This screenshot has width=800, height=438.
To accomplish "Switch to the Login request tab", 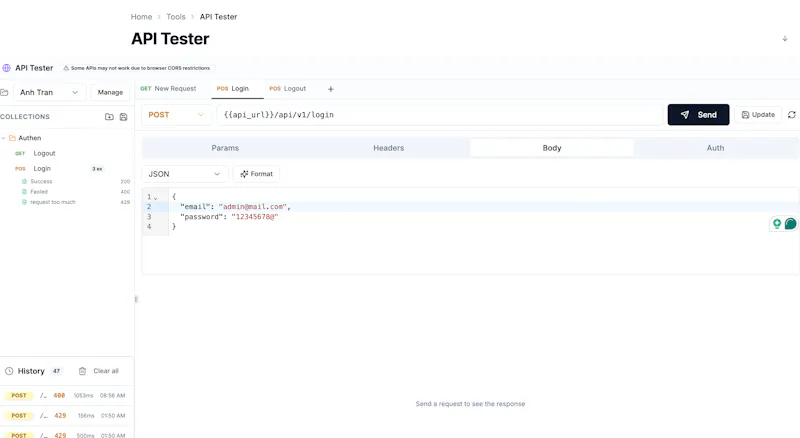I will point(233,89).
